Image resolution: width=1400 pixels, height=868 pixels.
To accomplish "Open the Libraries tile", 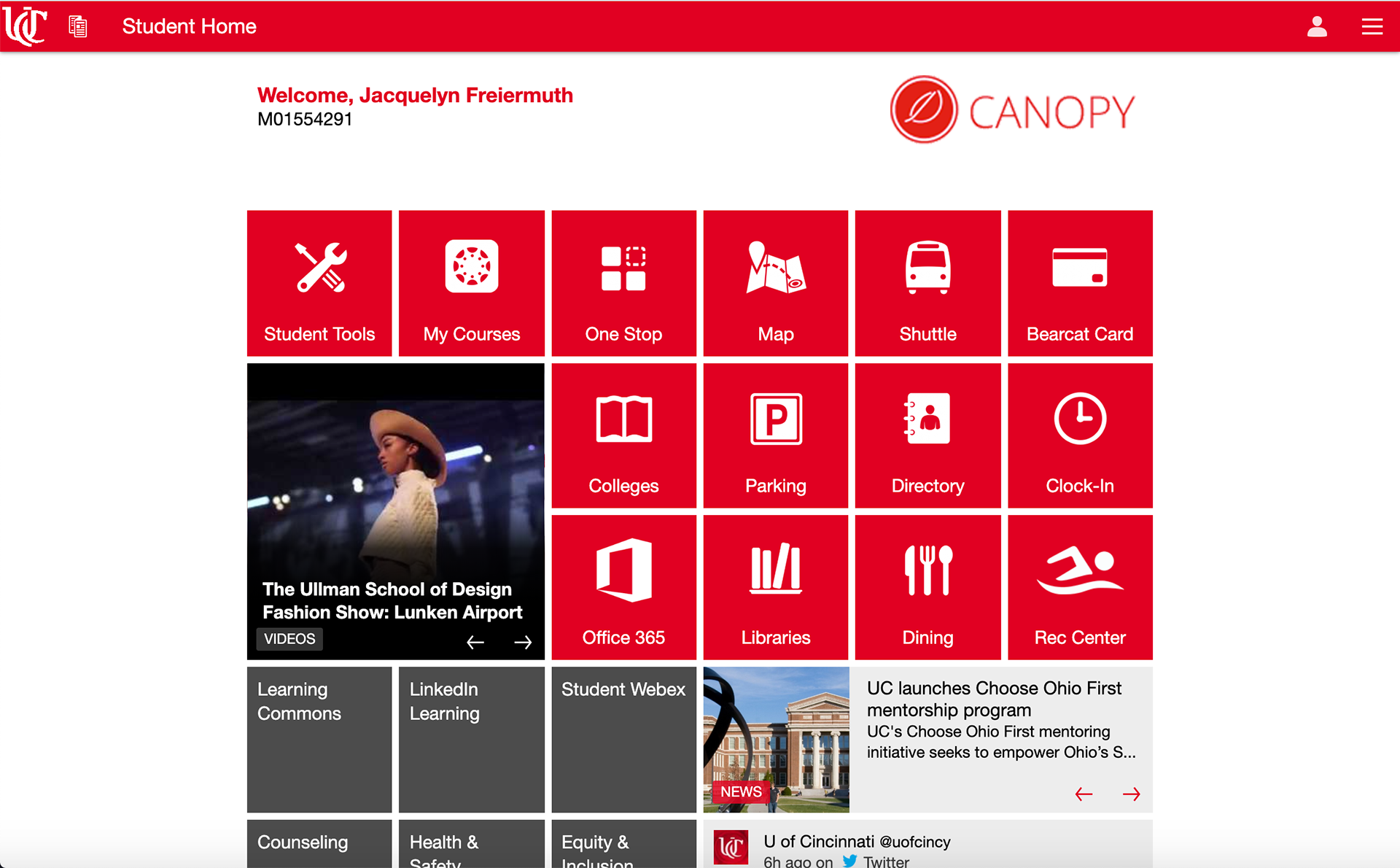I will click(776, 587).
